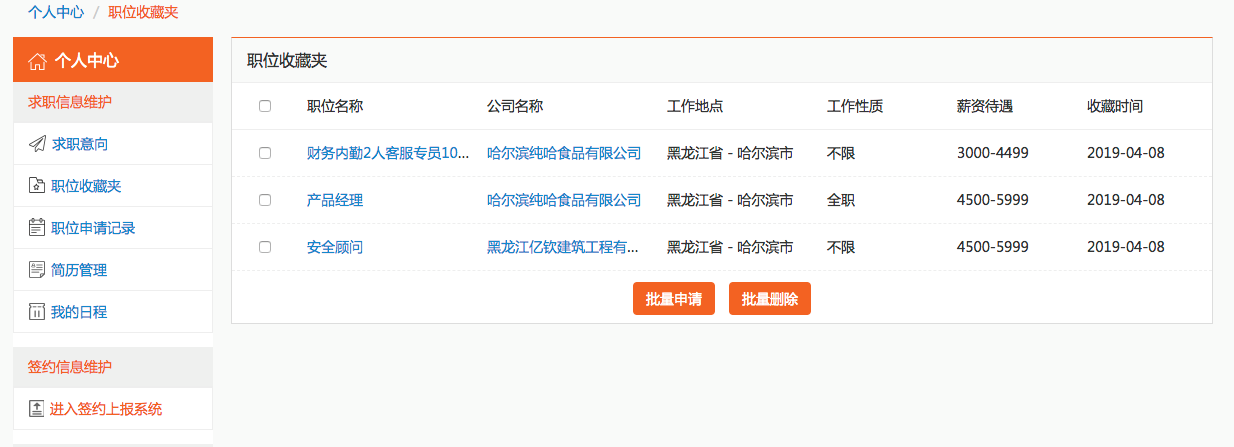Click the upload icon beside 进入签约上报系统

[37, 408]
